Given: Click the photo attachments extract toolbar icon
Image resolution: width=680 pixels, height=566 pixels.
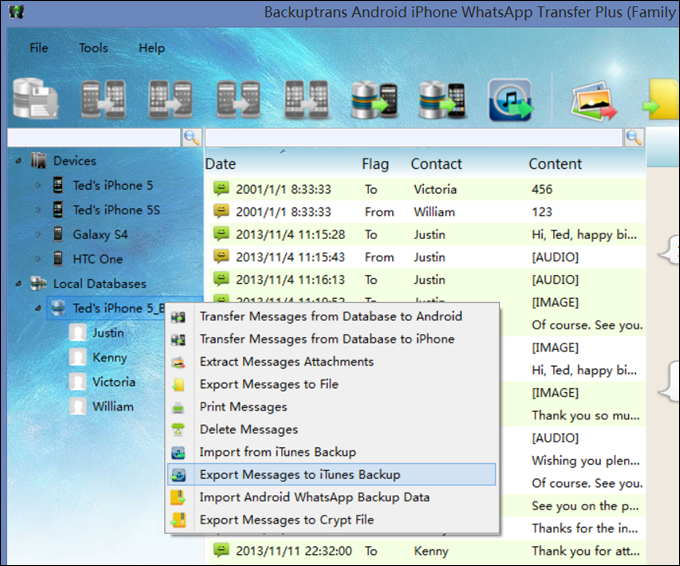Looking at the screenshot, I should [x=593, y=101].
